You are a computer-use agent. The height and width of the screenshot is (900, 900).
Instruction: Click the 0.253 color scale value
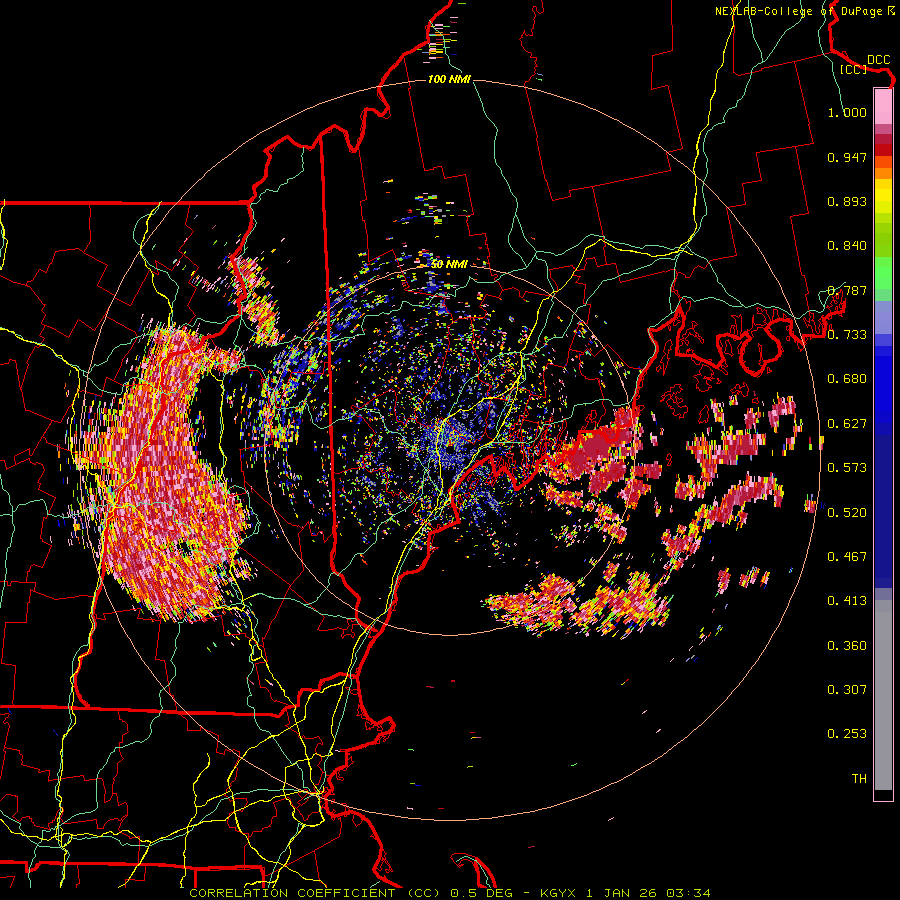pyautogui.click(x=847, y=734)
